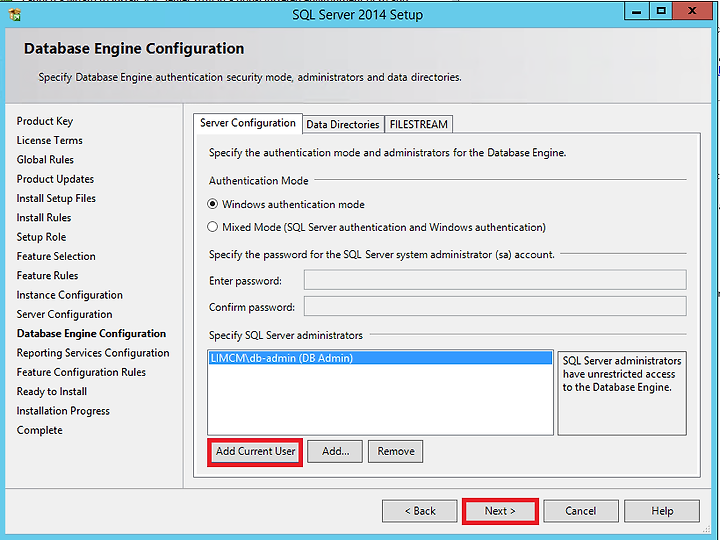Click the SQL Server Setup title bar icon
Image resolution: width=720 pixels, height=540 pixels.
click(x=15, y=15)
